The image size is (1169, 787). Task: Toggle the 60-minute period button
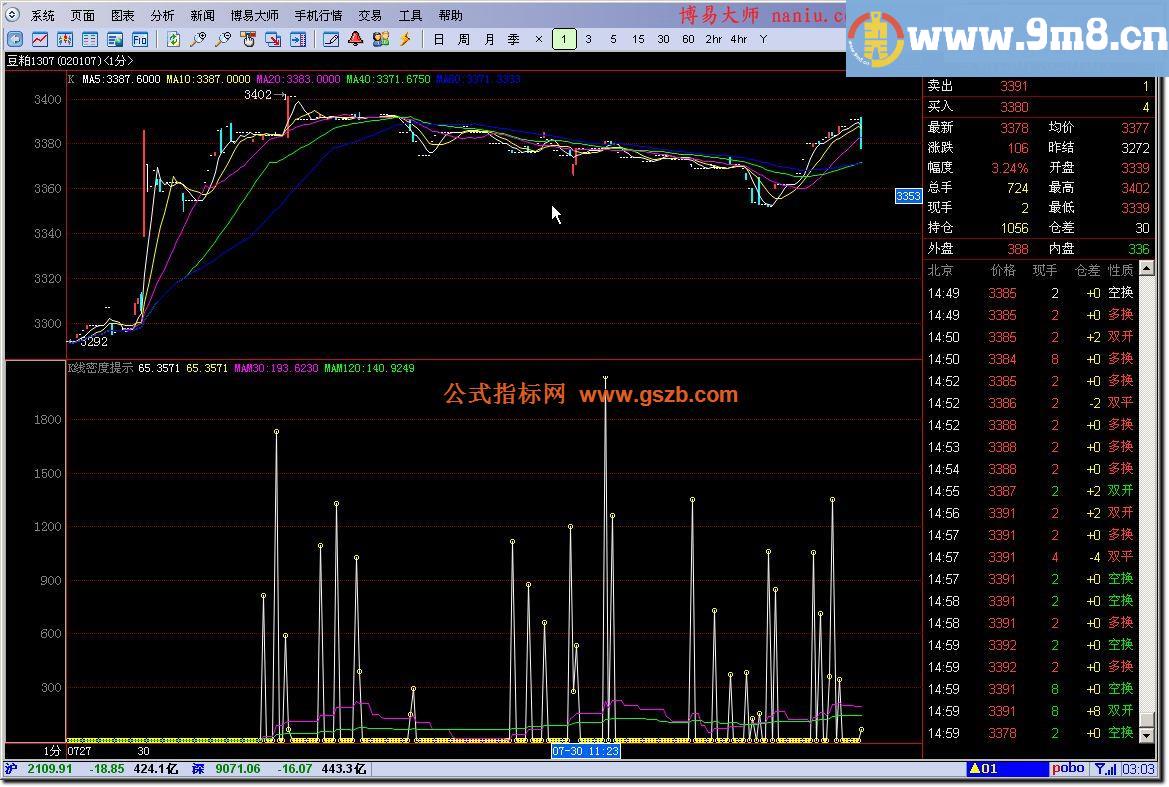(x=688, y=38)
